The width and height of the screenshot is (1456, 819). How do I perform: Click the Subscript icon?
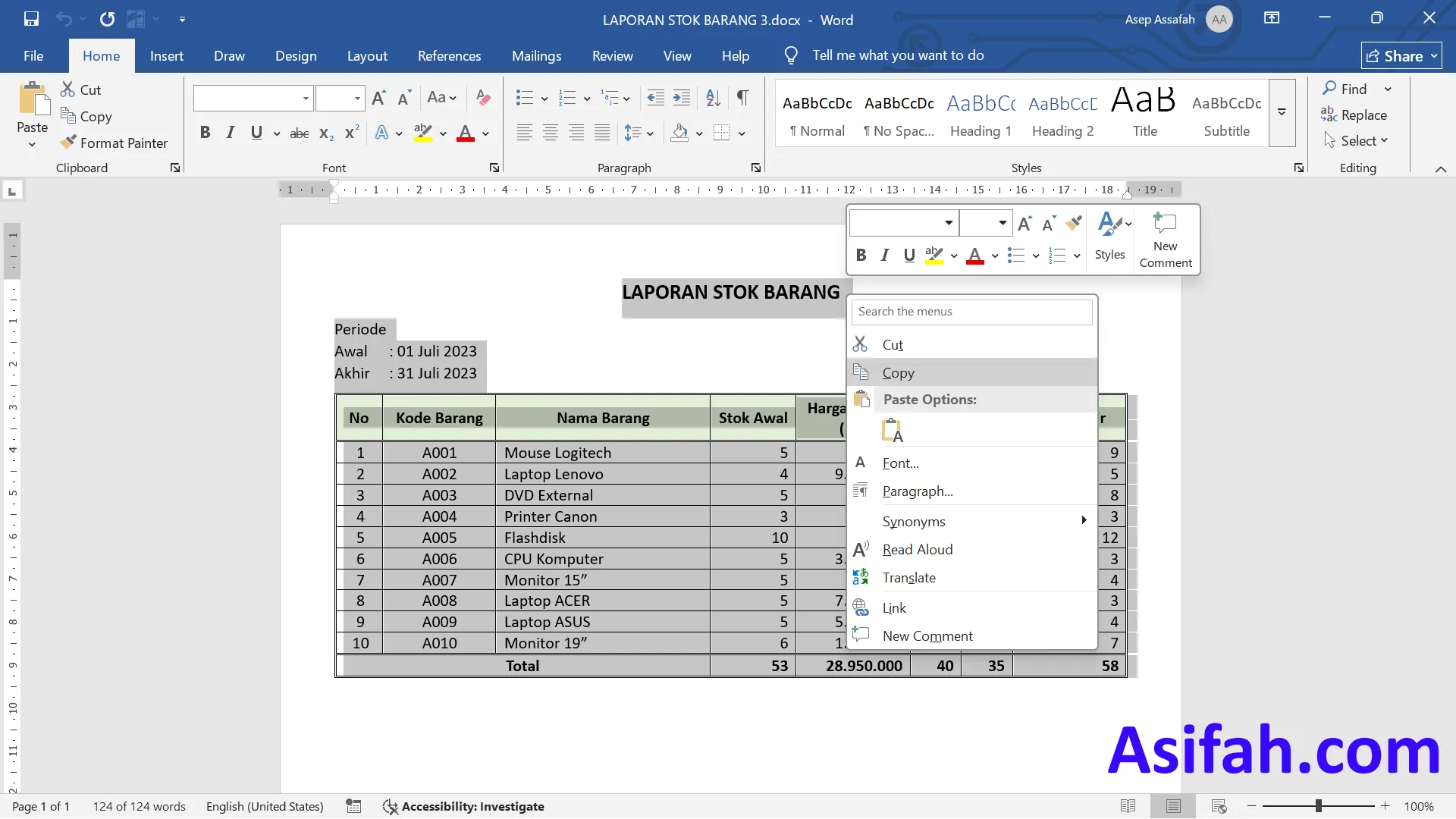click(x=326, y=133)
